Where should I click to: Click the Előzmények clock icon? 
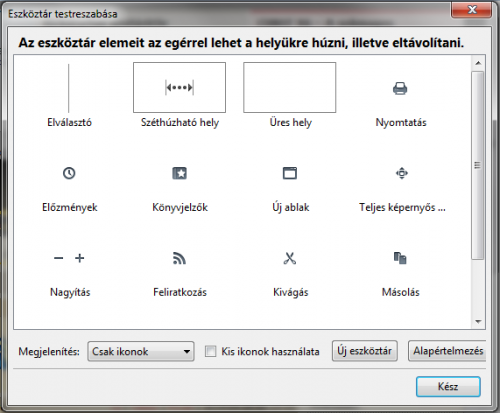tap(69, 173)
